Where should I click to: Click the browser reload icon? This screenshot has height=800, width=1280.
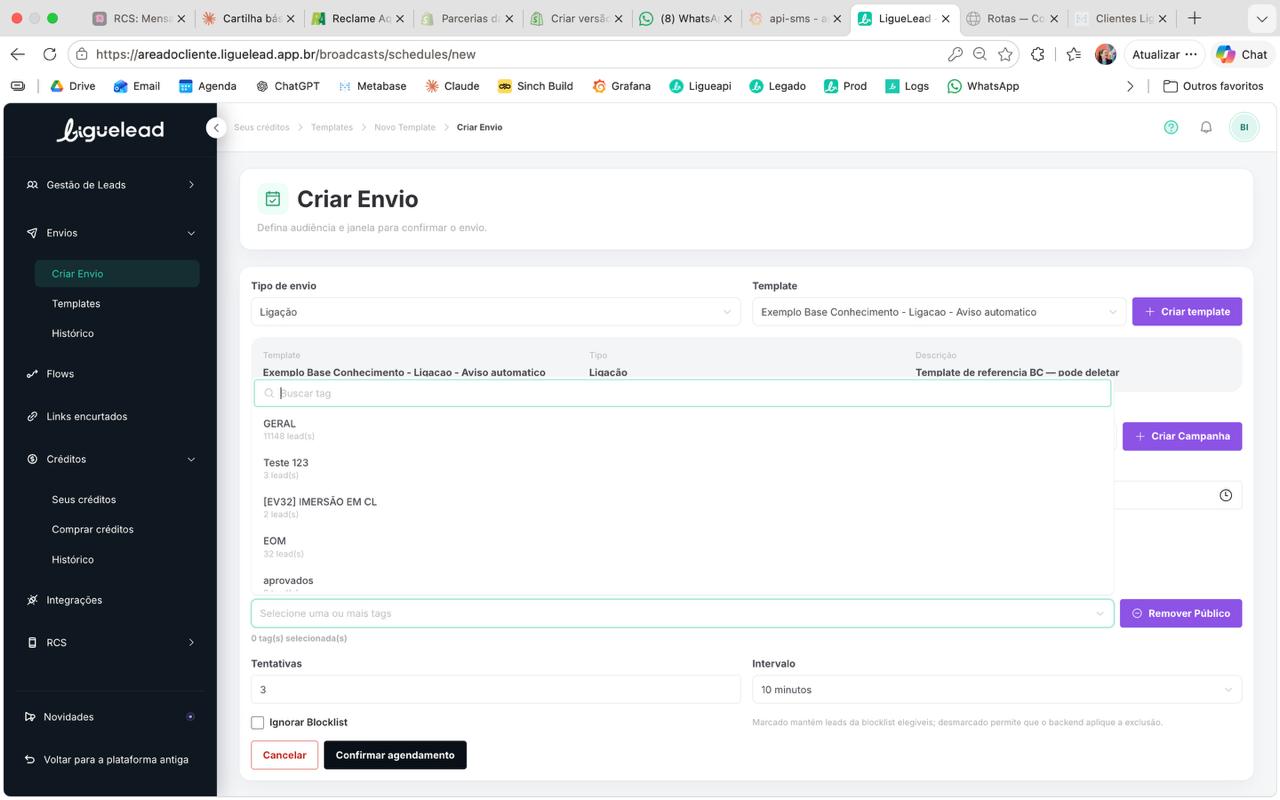pyautogui.click(x=49, y=54)
